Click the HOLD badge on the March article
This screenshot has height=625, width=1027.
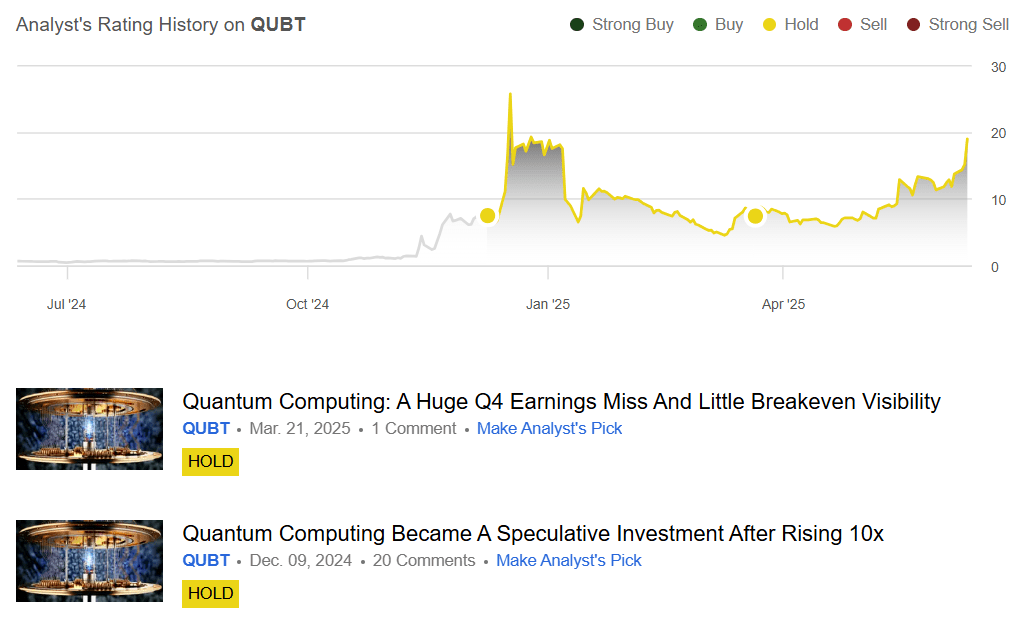tap(210, 461)
